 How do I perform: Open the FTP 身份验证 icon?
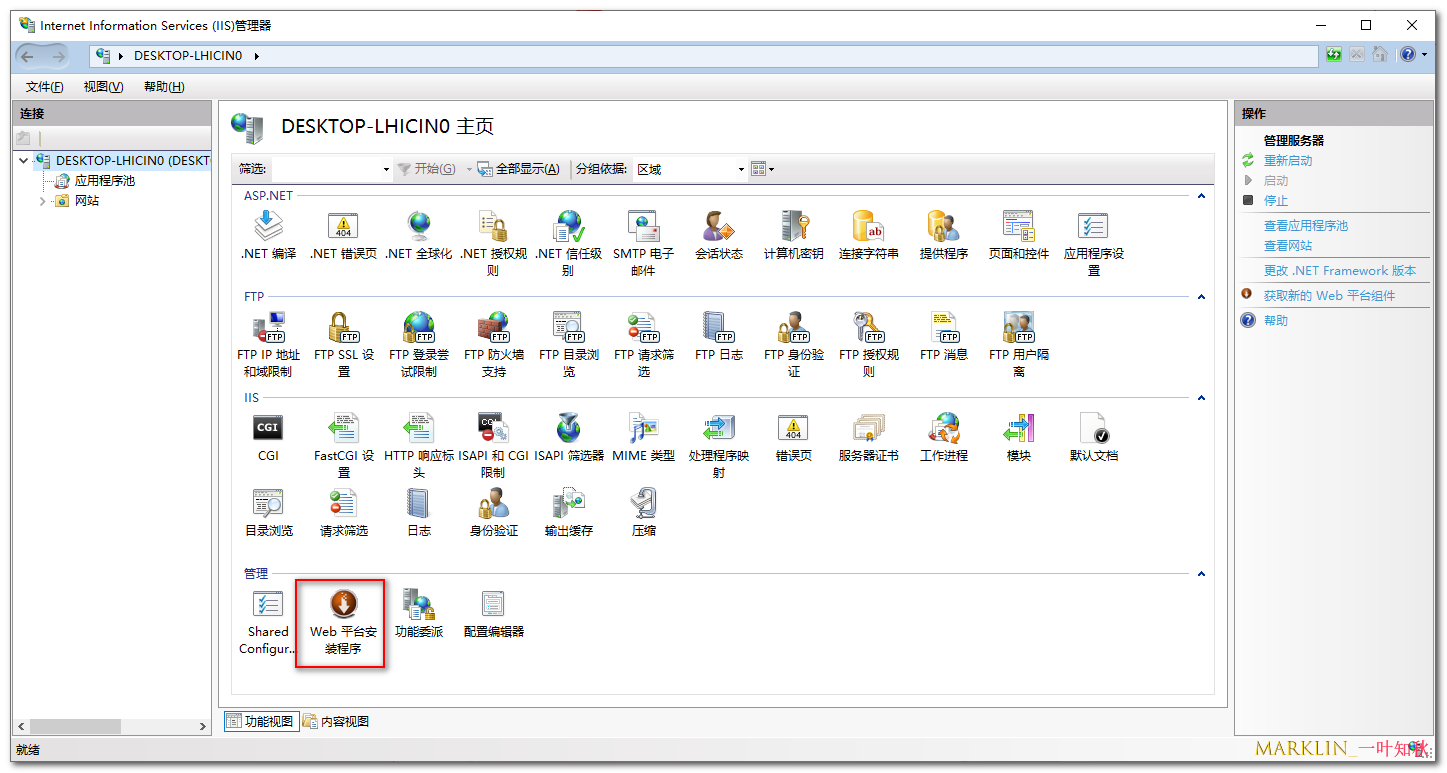[x=794, y=327]
